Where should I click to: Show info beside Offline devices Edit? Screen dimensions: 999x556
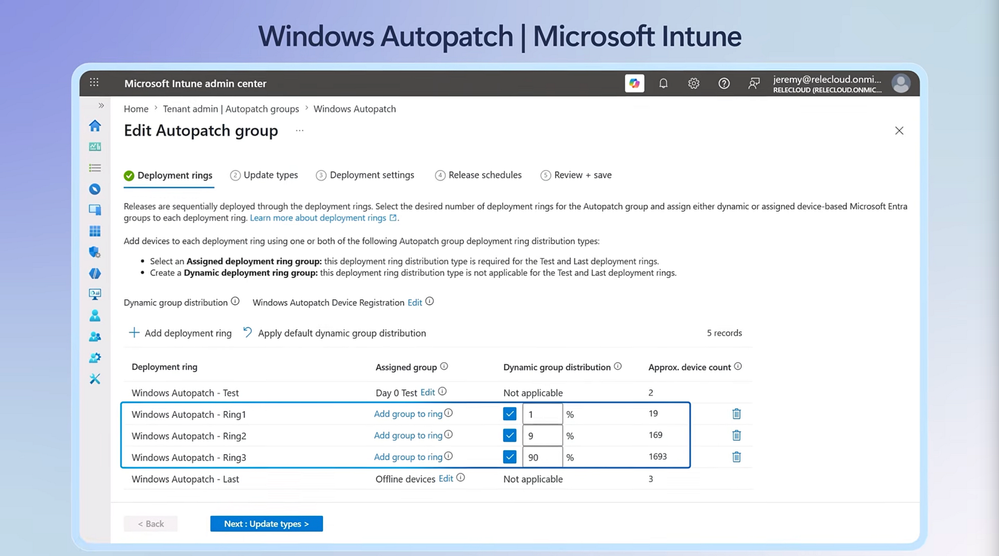[461, 478]
